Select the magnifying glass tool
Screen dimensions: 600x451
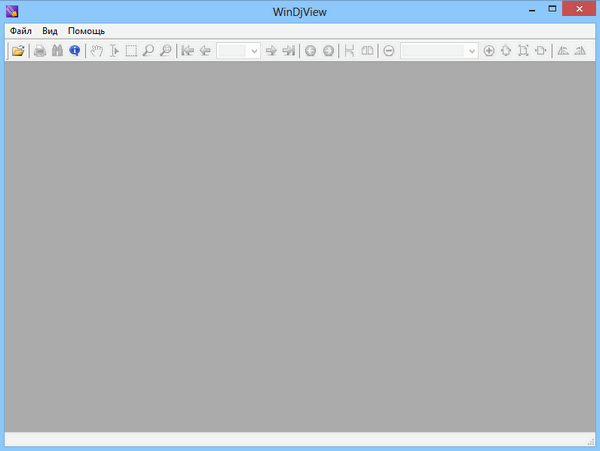[148, 51]
